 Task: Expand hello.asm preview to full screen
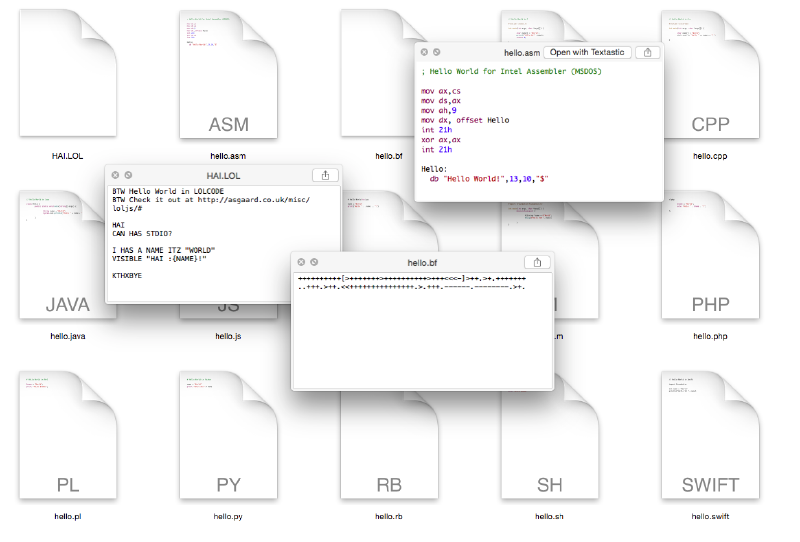437,52
